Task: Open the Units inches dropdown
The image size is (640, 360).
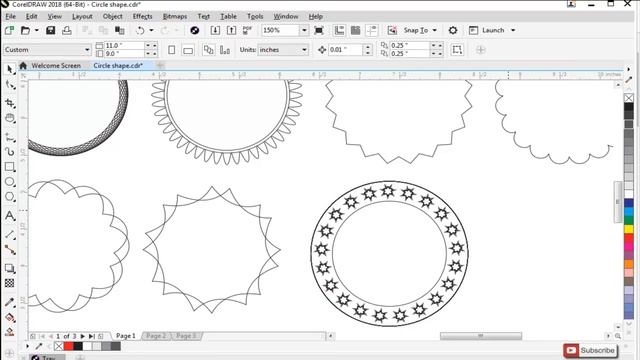Action: 304,50
